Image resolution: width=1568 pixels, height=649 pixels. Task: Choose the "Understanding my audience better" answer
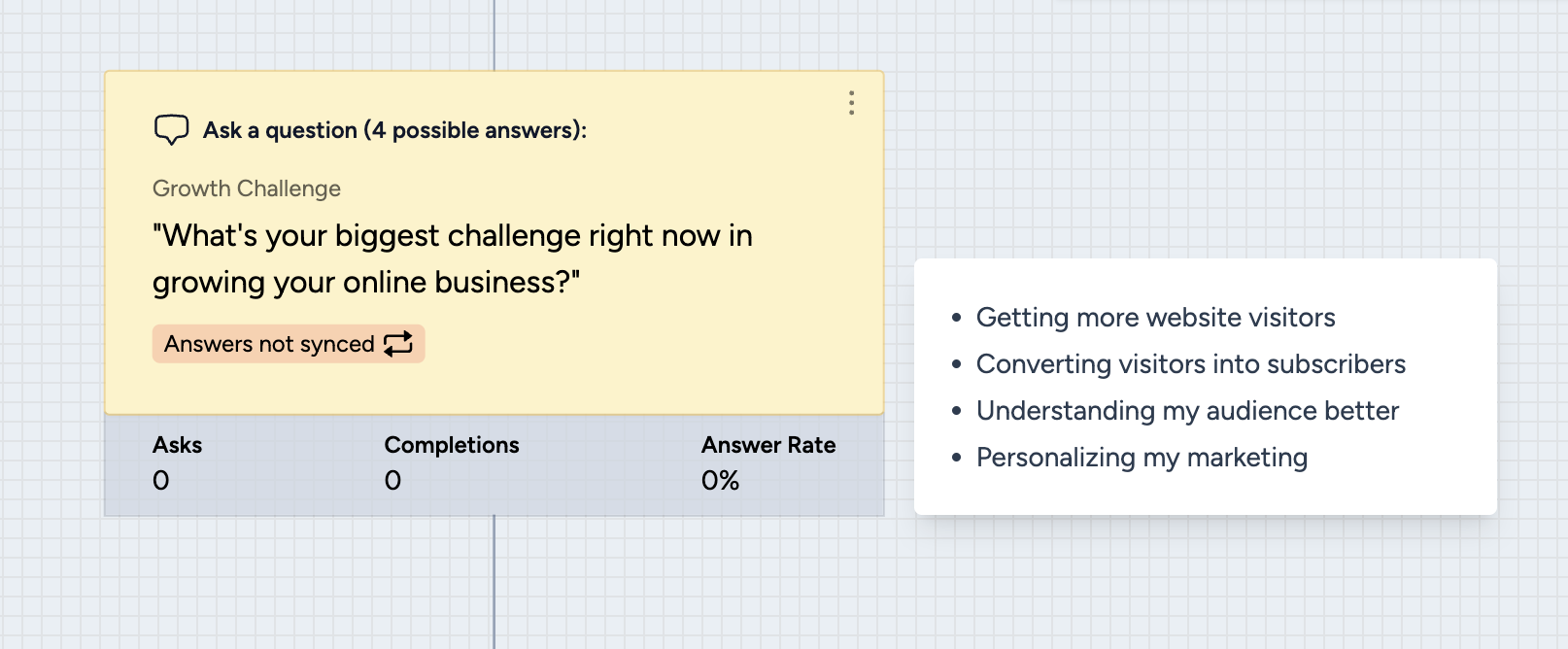pyautogui.click(x=1187, y=411)
